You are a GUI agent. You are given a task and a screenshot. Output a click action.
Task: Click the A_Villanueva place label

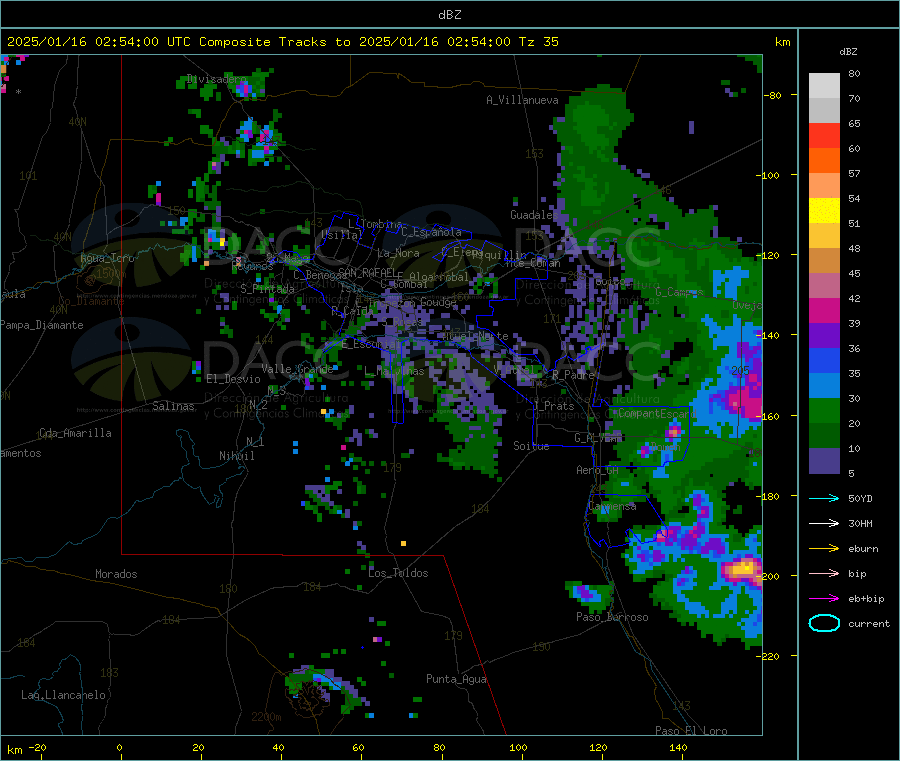(522, 100)
